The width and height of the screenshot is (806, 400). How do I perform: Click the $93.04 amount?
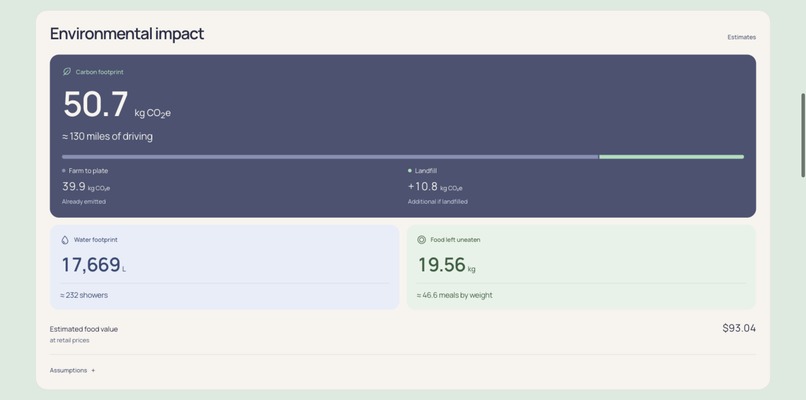[739, 328]
